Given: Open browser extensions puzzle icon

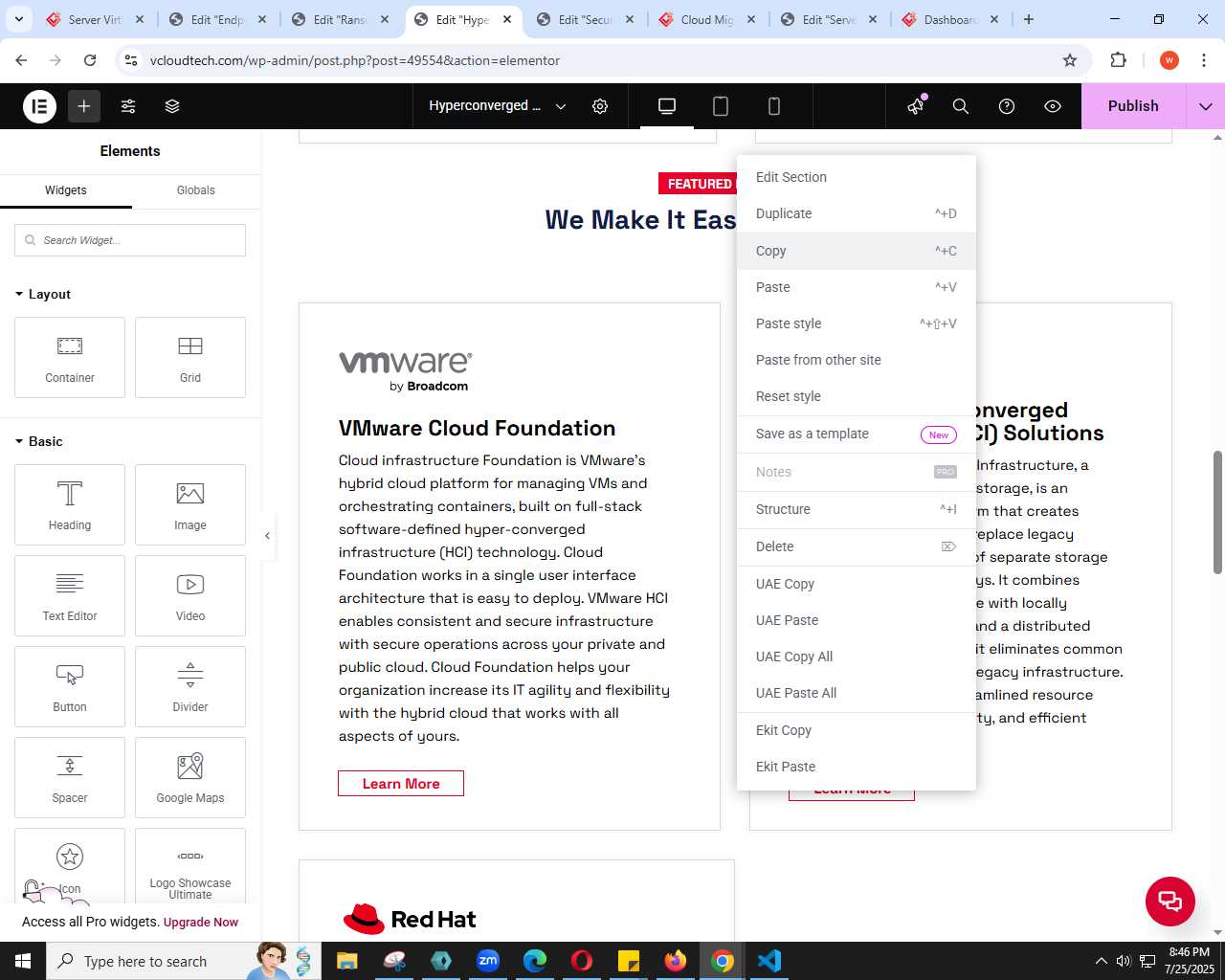Looking at the screenshot, I should pos(1118,60).
